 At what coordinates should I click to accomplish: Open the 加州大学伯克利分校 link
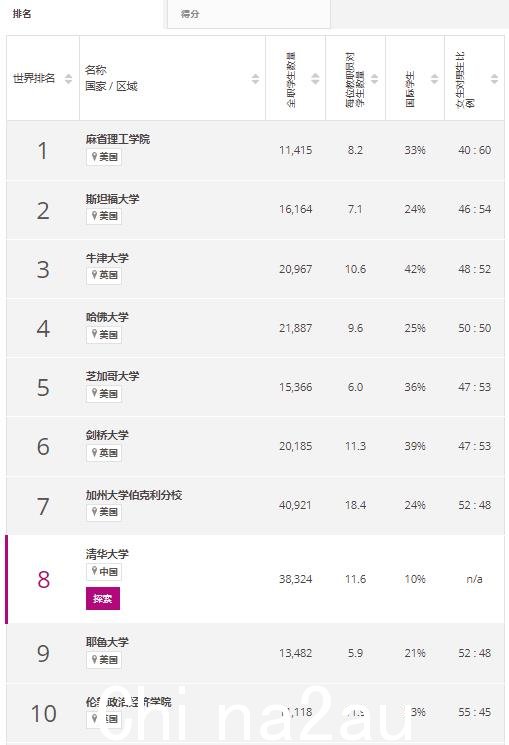(134, 495)
